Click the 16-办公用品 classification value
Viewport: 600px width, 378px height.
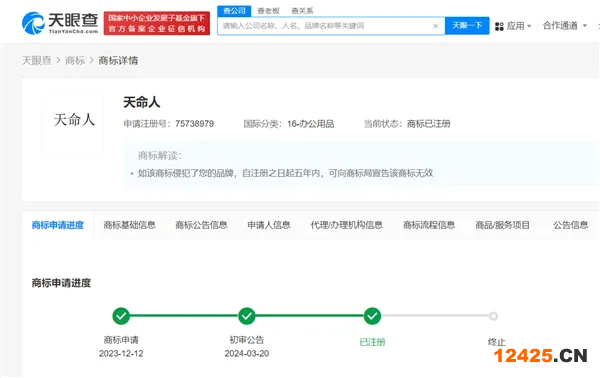click(311, 124)
